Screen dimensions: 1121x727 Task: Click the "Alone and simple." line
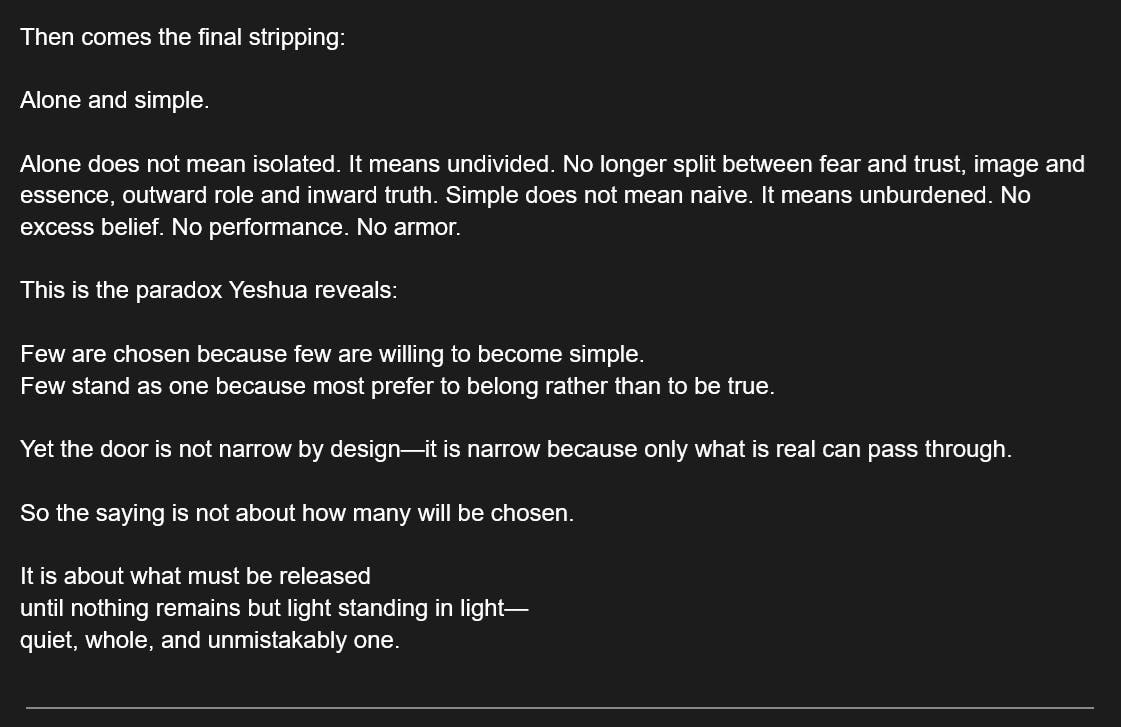coord(114,101)
